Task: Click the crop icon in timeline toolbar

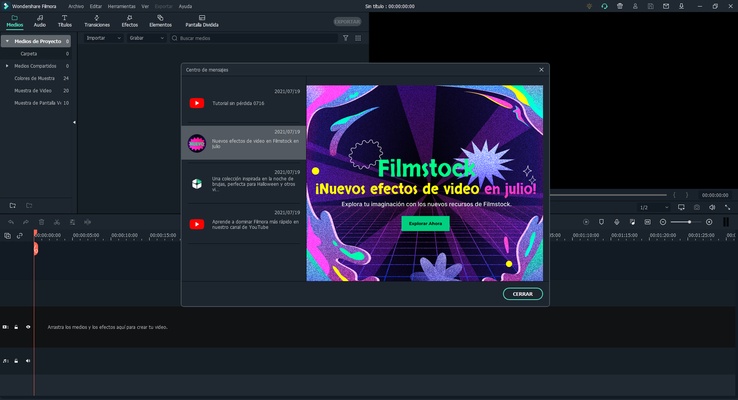Action: pyautogui.click(x=72, y=222)
